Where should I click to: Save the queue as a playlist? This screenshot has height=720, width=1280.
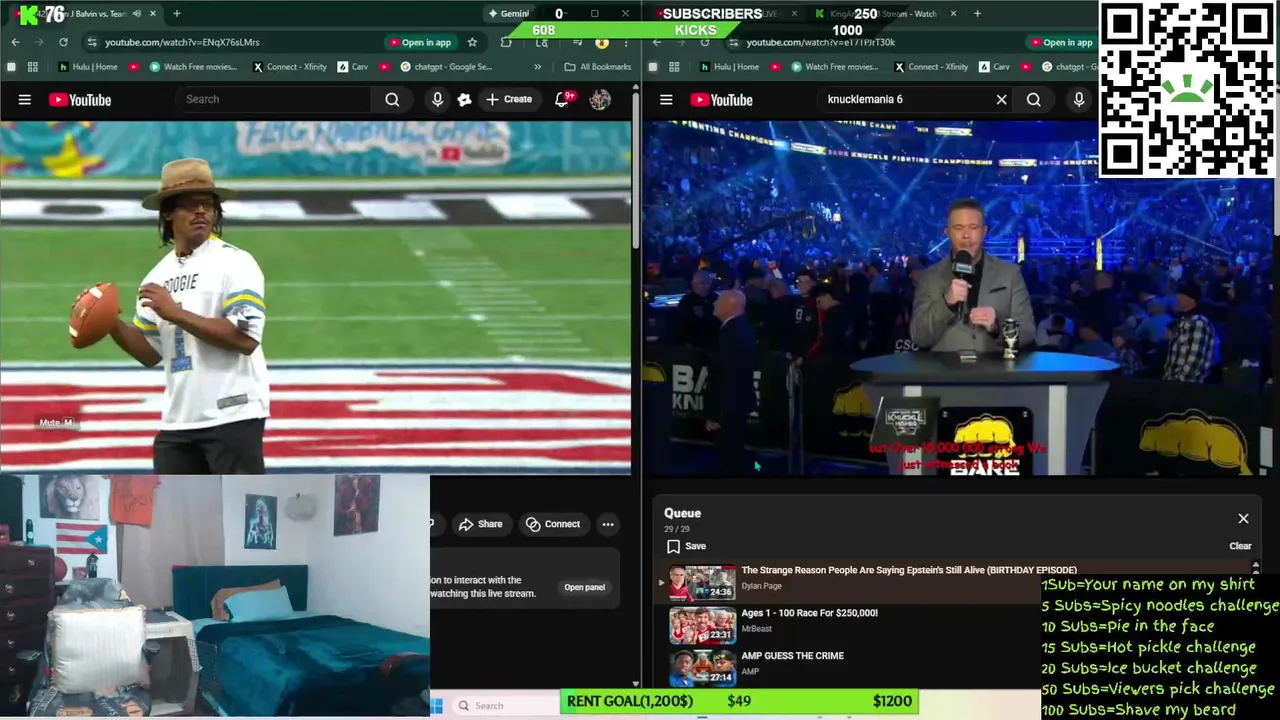686,546
